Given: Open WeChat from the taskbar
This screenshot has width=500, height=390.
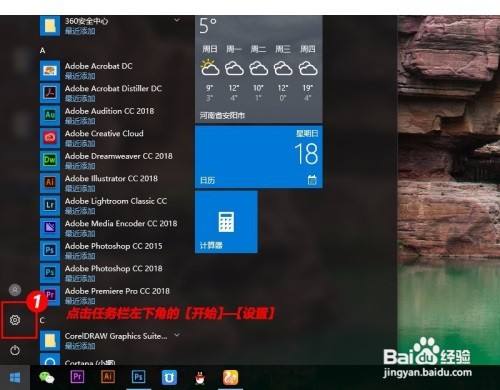Looking at the screenshot, I should (x=47, y=377).
